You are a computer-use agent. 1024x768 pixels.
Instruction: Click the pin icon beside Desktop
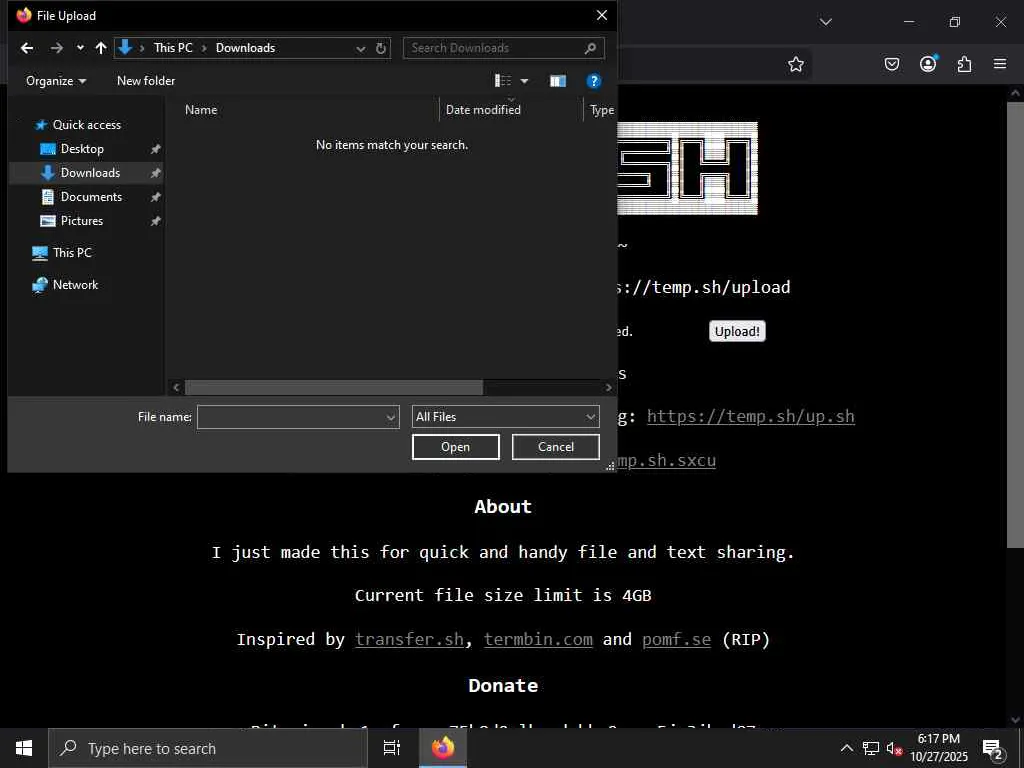[155, 149]
